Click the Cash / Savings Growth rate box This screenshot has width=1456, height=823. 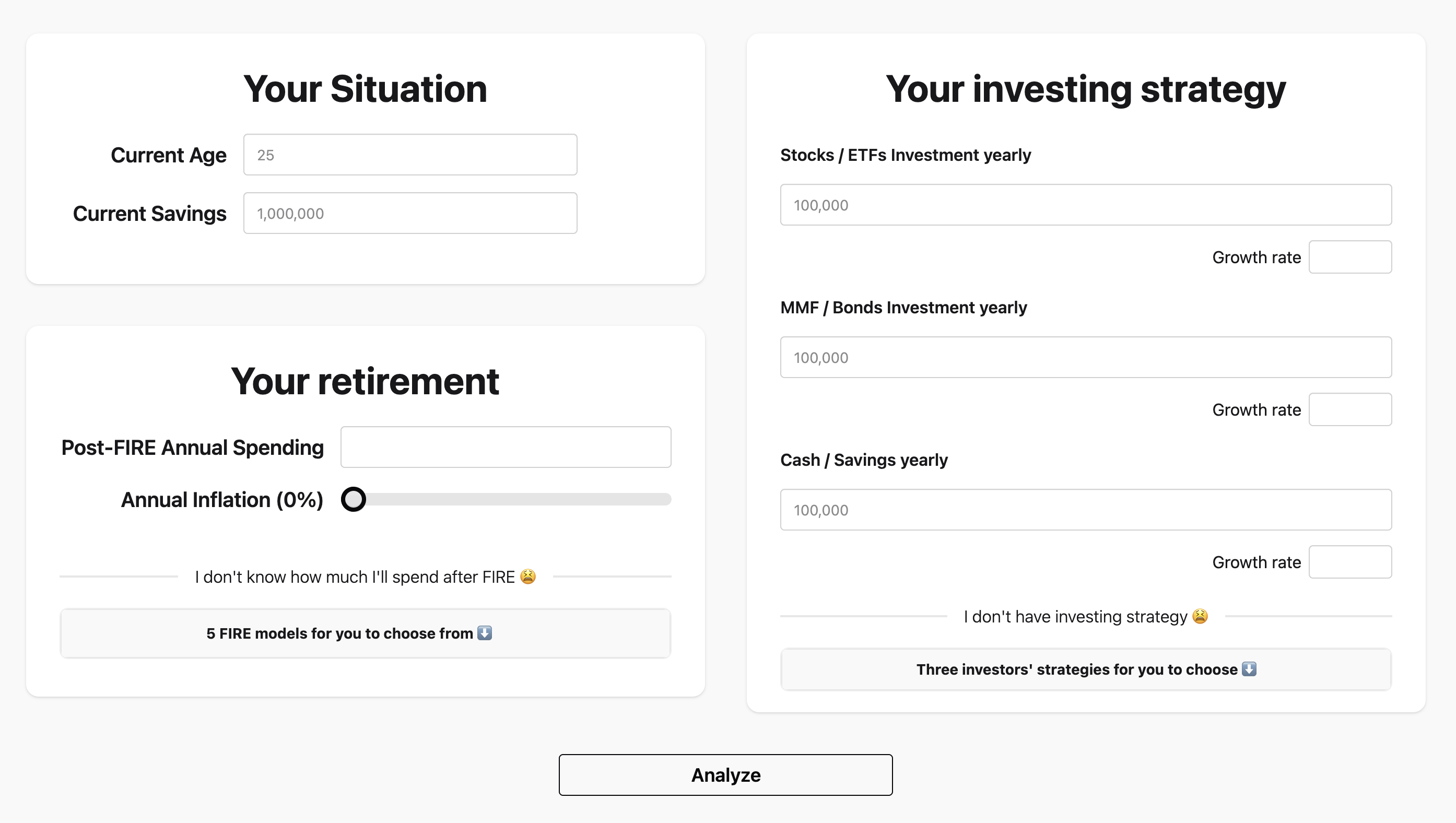click(x=1350, y=562)
